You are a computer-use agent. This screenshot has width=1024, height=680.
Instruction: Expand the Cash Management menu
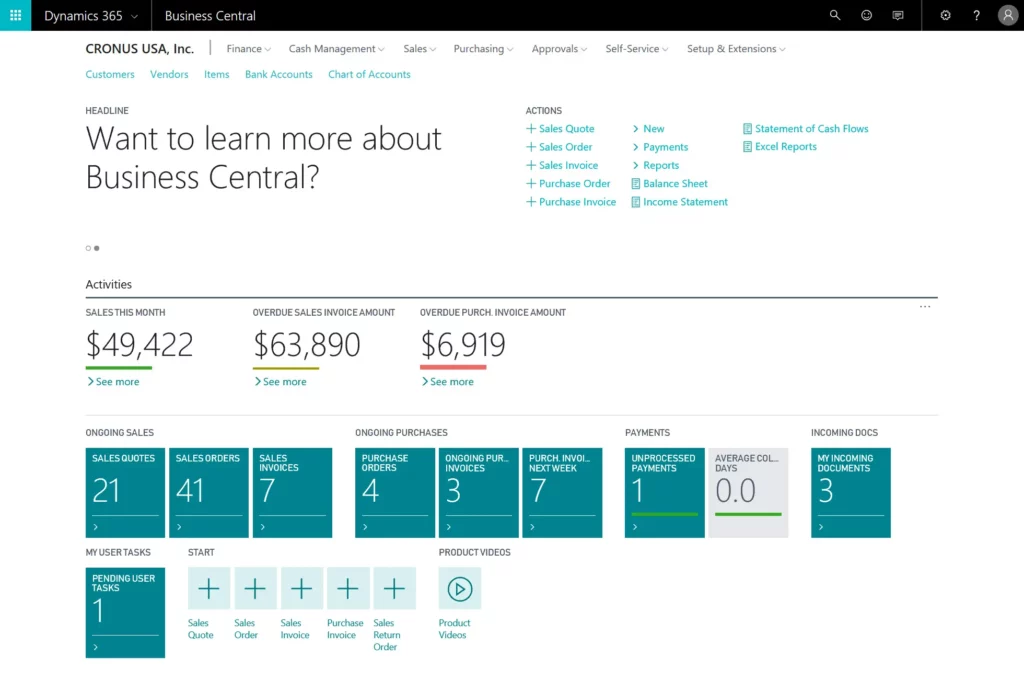pos(336,49)
